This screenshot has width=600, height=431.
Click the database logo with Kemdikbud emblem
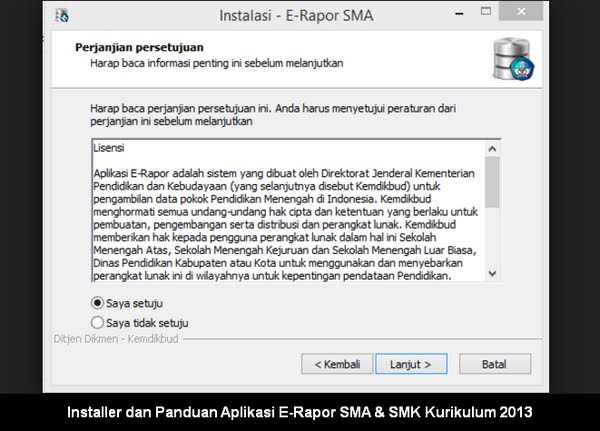513,59
